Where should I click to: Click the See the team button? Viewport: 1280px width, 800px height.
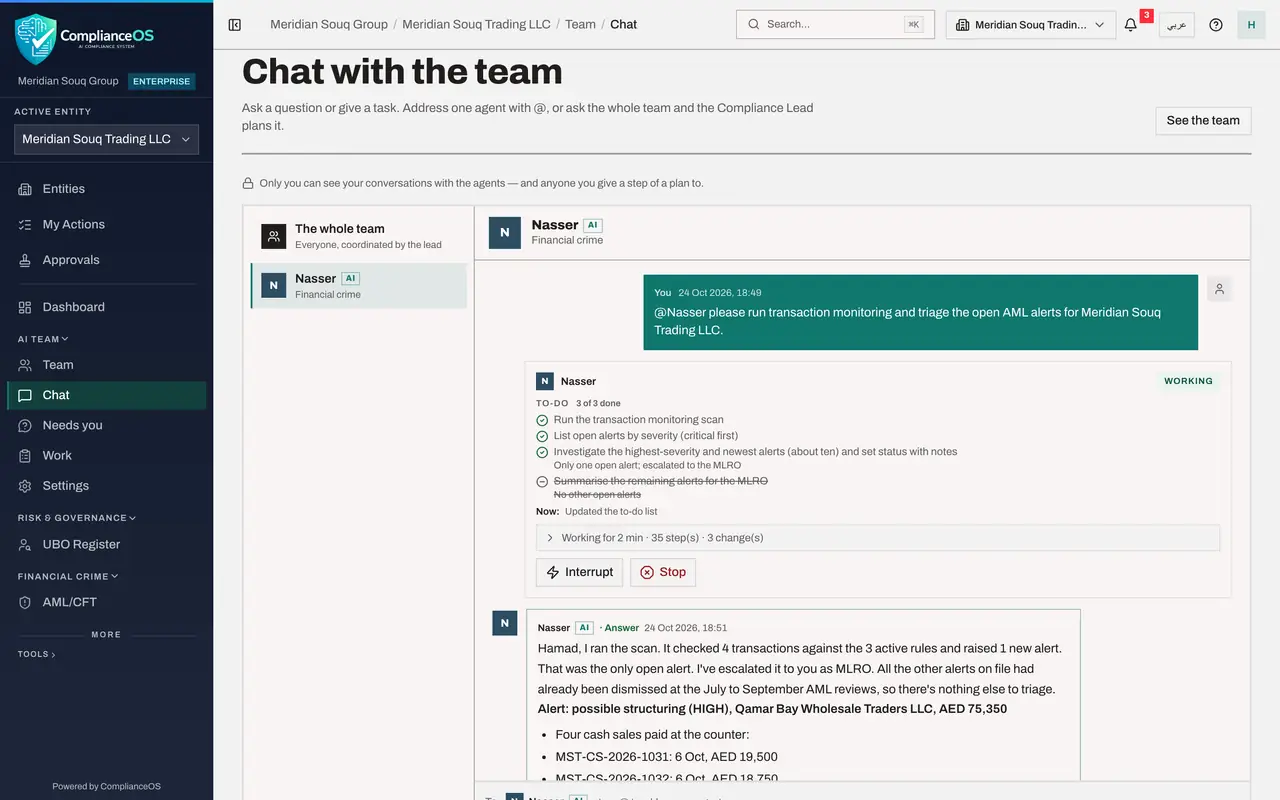pos(1203,120)
